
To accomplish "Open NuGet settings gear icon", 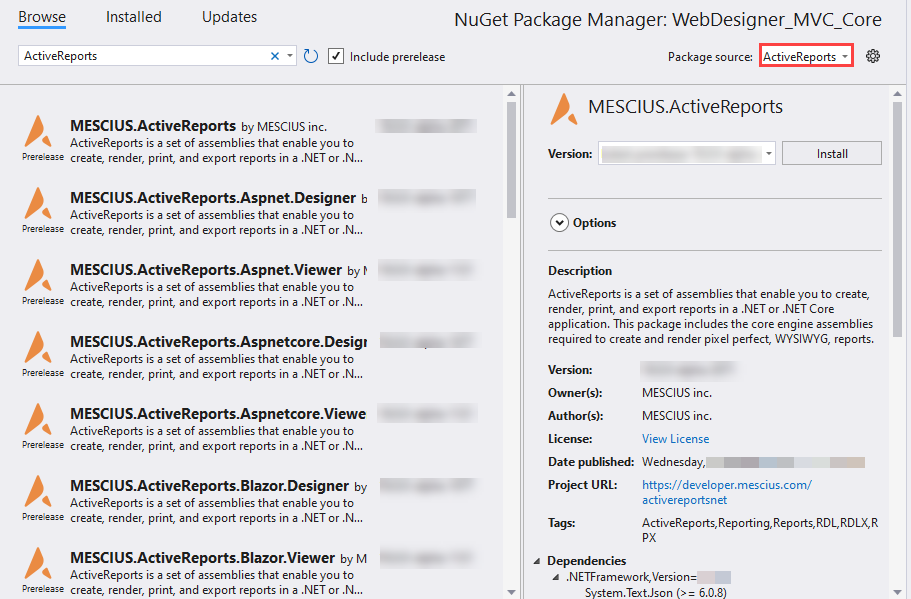I will pos(873,56).
